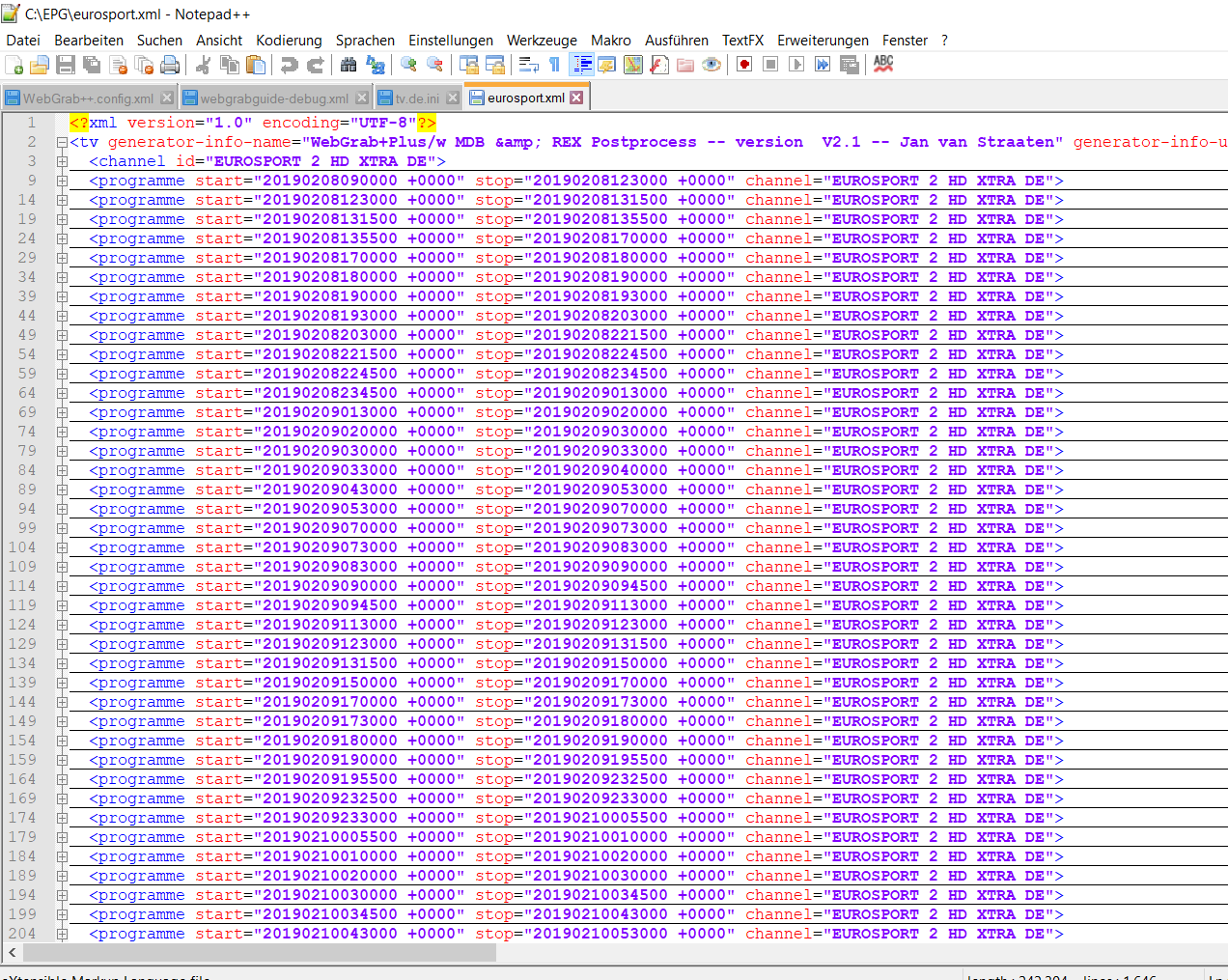Toggle word wrap toolbar icon

pyautogui.click(x=529, y=65)
